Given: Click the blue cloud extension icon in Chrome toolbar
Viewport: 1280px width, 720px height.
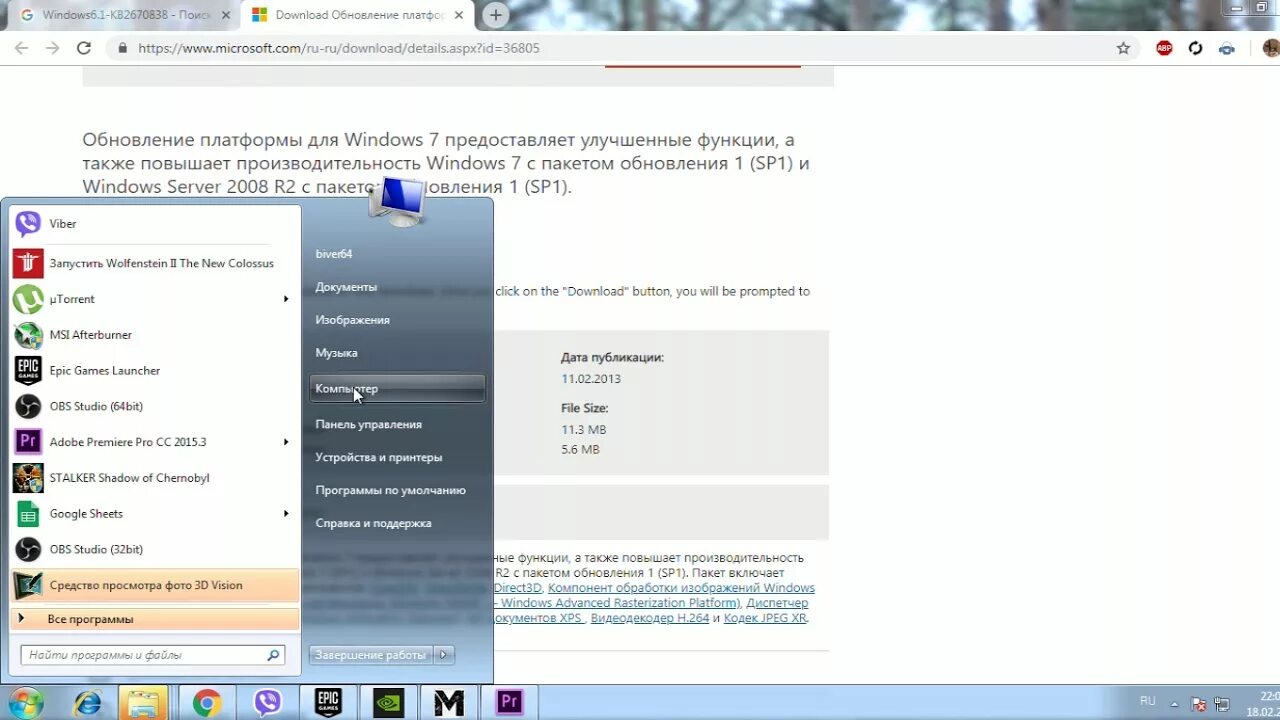Looking at the screenshot, I should 1227,48.
